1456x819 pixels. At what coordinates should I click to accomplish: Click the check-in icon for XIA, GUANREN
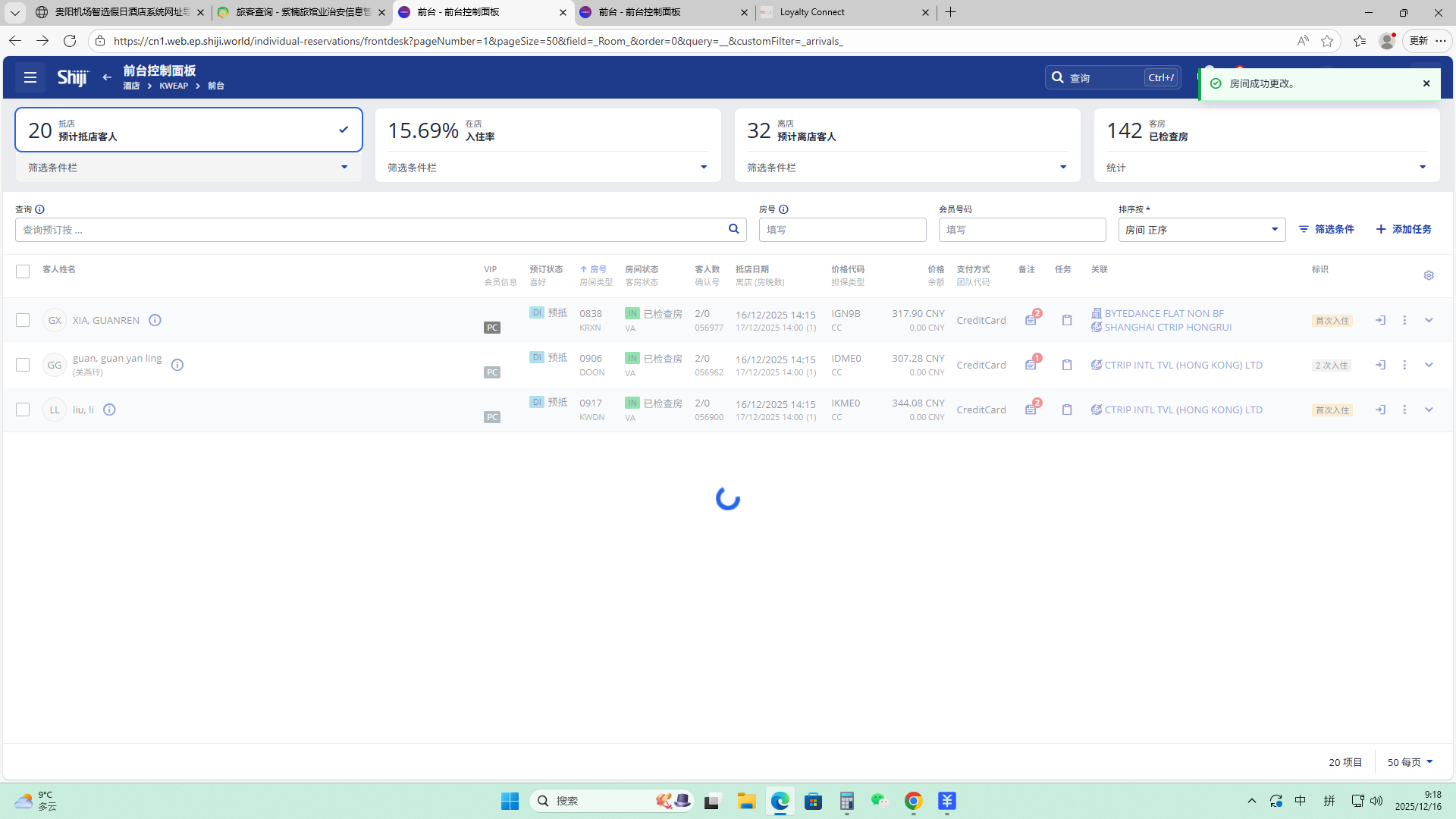click(x=1380, y=321)
